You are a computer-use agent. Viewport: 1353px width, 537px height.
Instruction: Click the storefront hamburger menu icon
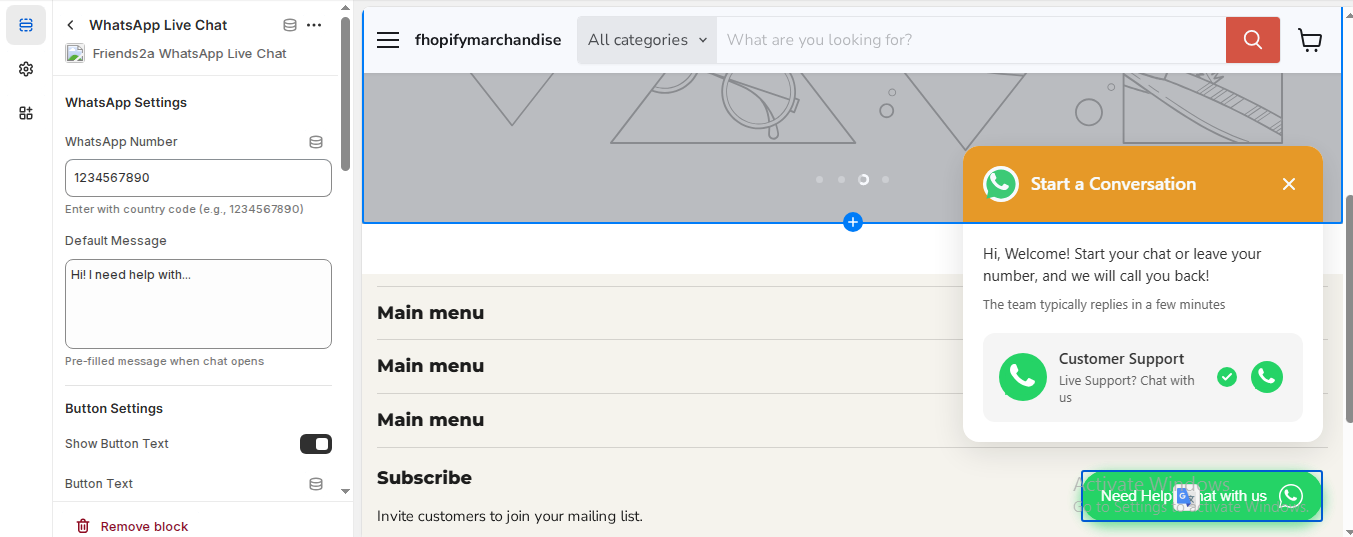coord(388,40)
